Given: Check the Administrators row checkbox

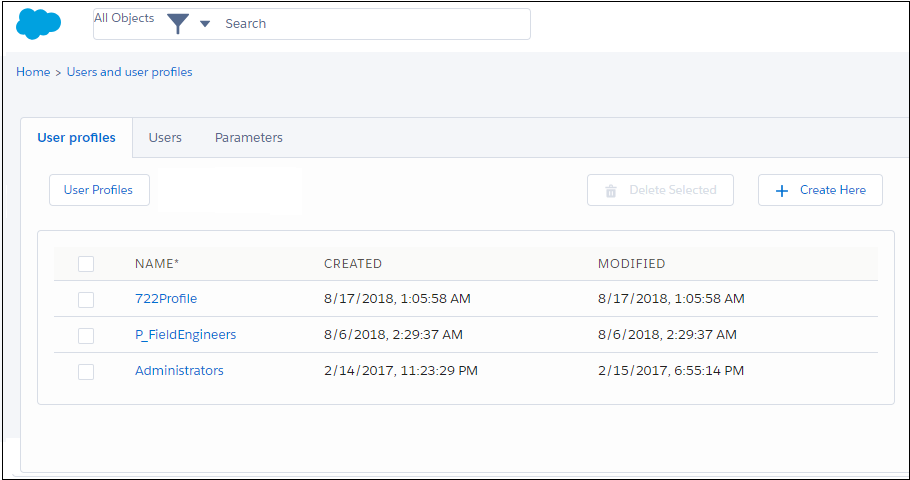Looking at the screenshot, I should [86, 372].
